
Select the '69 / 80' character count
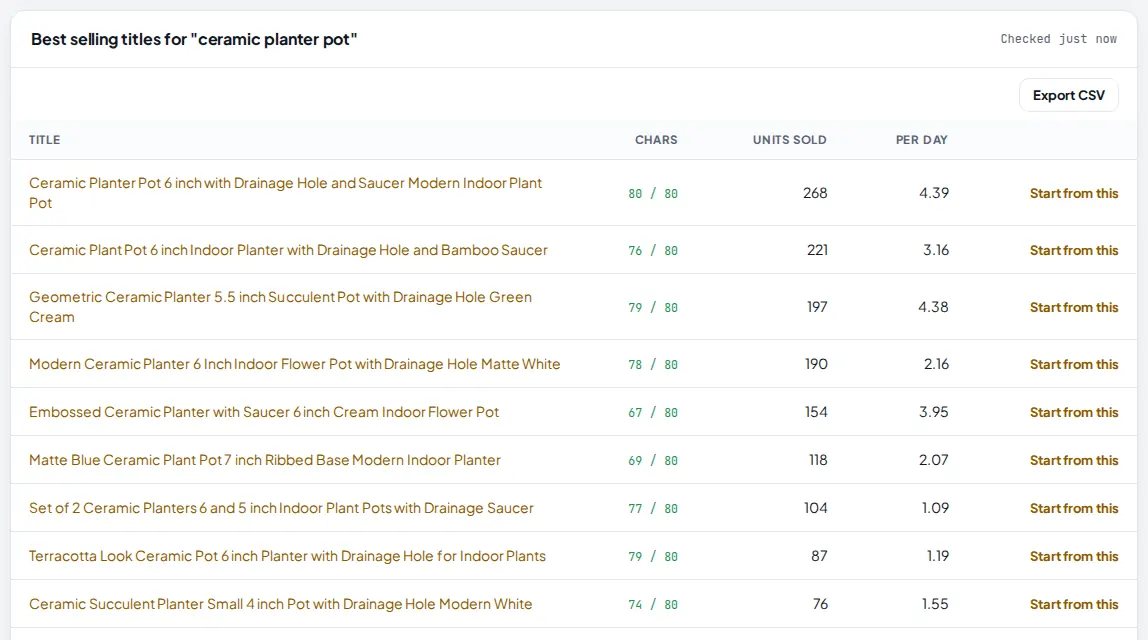click(653, 461)
